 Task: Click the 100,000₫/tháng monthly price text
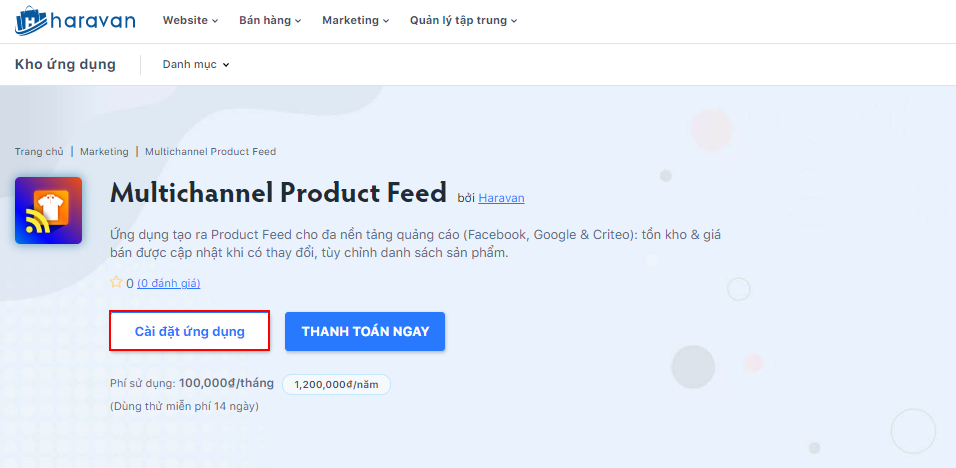[226, 383]
